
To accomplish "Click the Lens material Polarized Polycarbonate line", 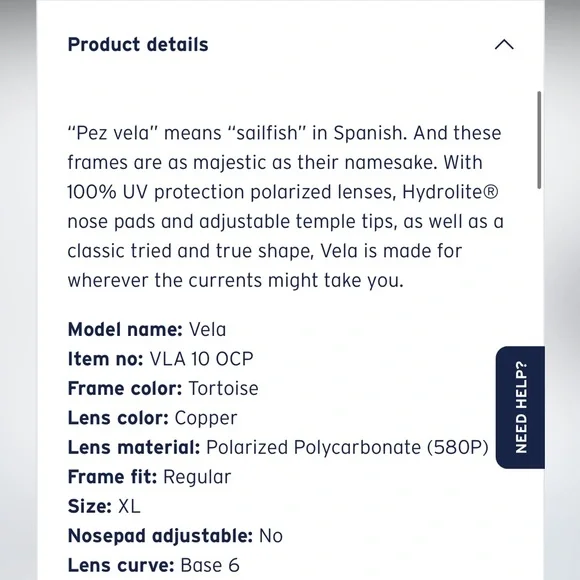I will pyautogui.click(x=278, y=447).
